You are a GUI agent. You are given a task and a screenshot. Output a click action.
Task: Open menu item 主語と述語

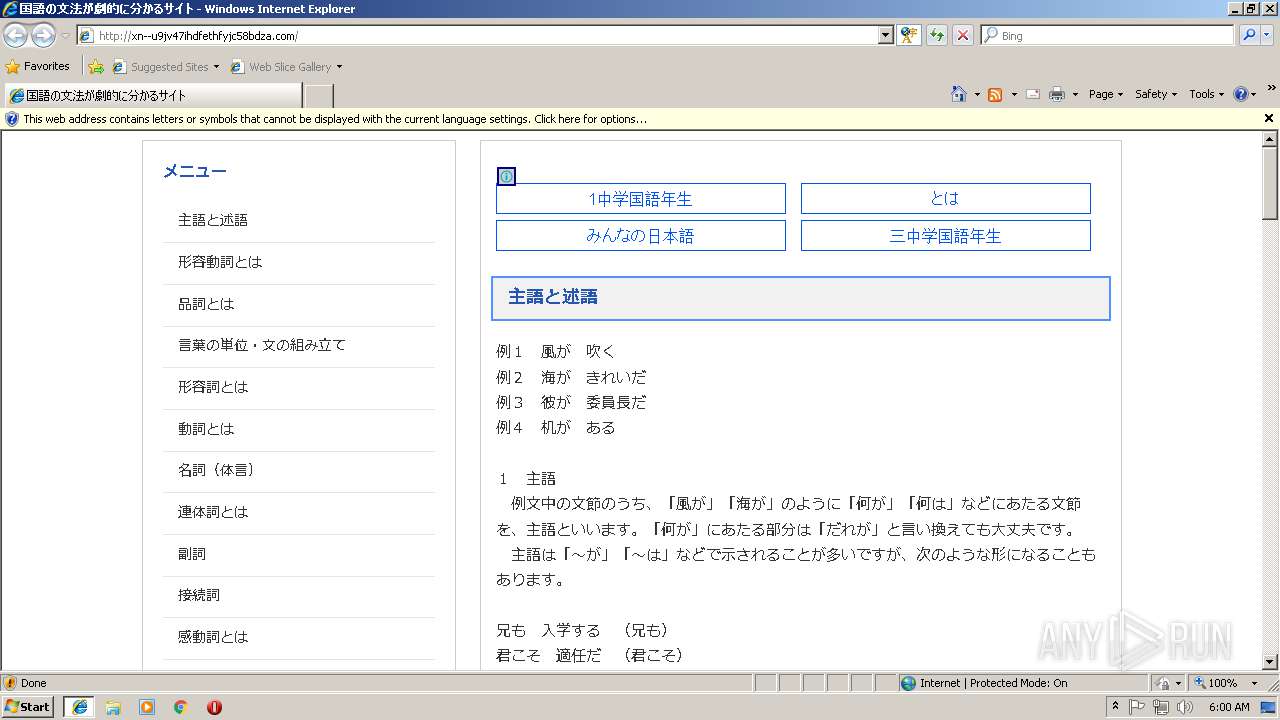(x=213, y=220)
